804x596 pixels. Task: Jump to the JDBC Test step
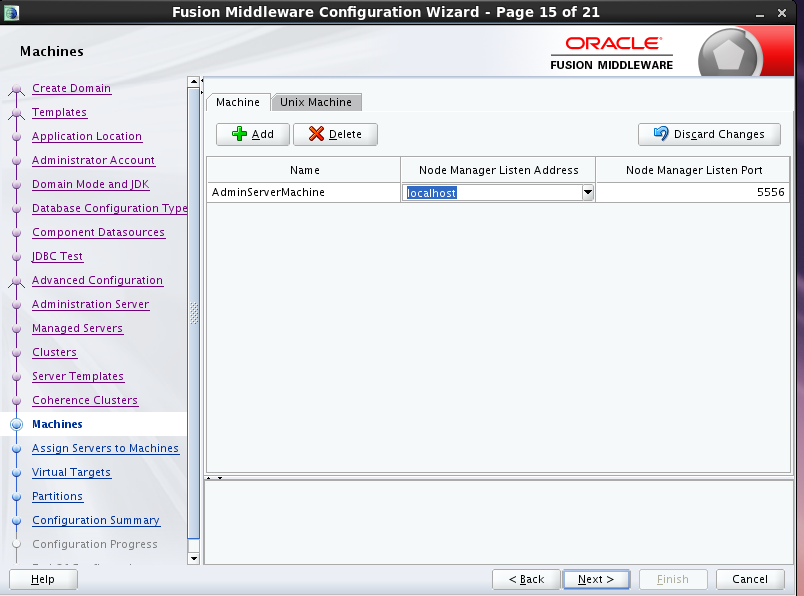pyautogui.click(x=55, y=256)
